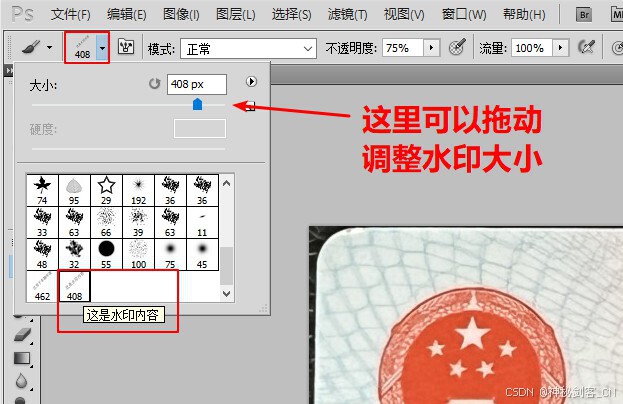
Task: Select the soft round brush 45
Action: (x=202, y=255)
